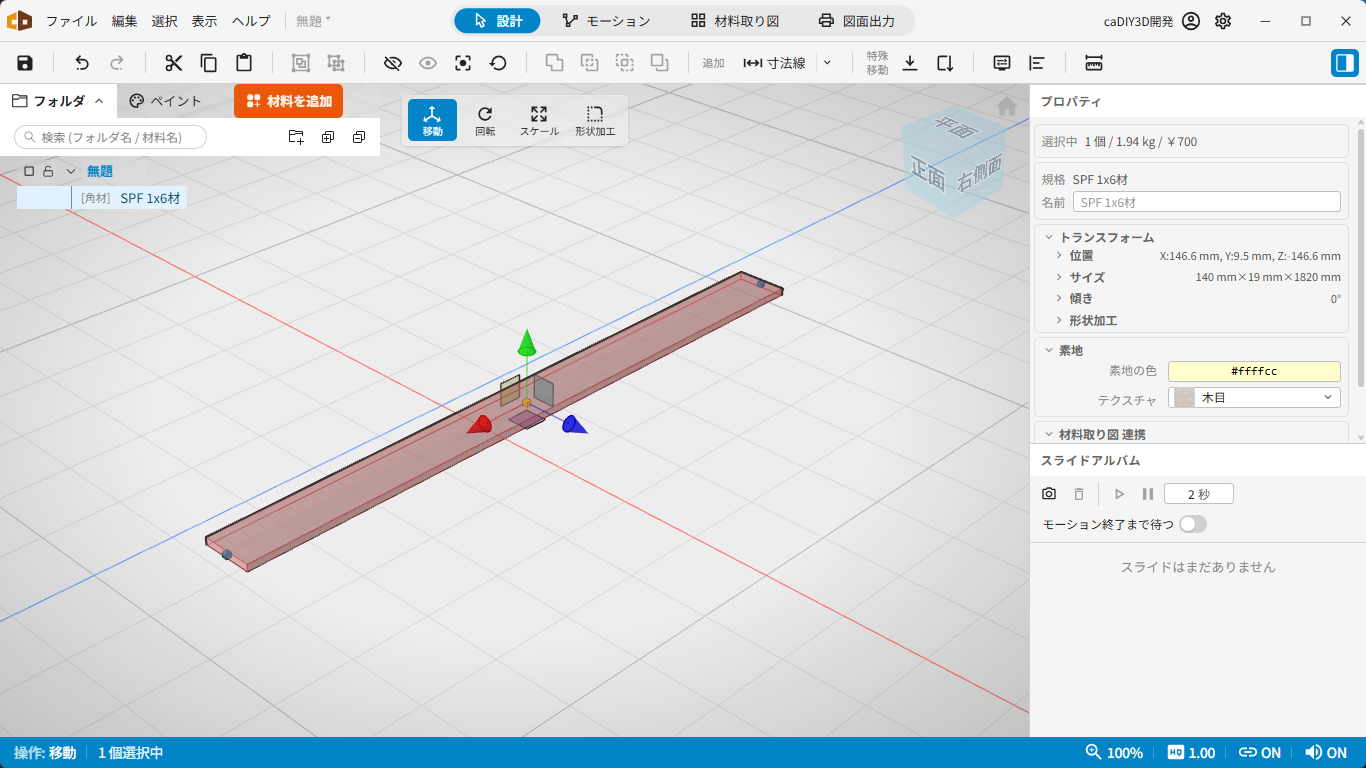Open the 編集 menu
The width and height of the screenshot is (1366, 768).
point(125,21)
